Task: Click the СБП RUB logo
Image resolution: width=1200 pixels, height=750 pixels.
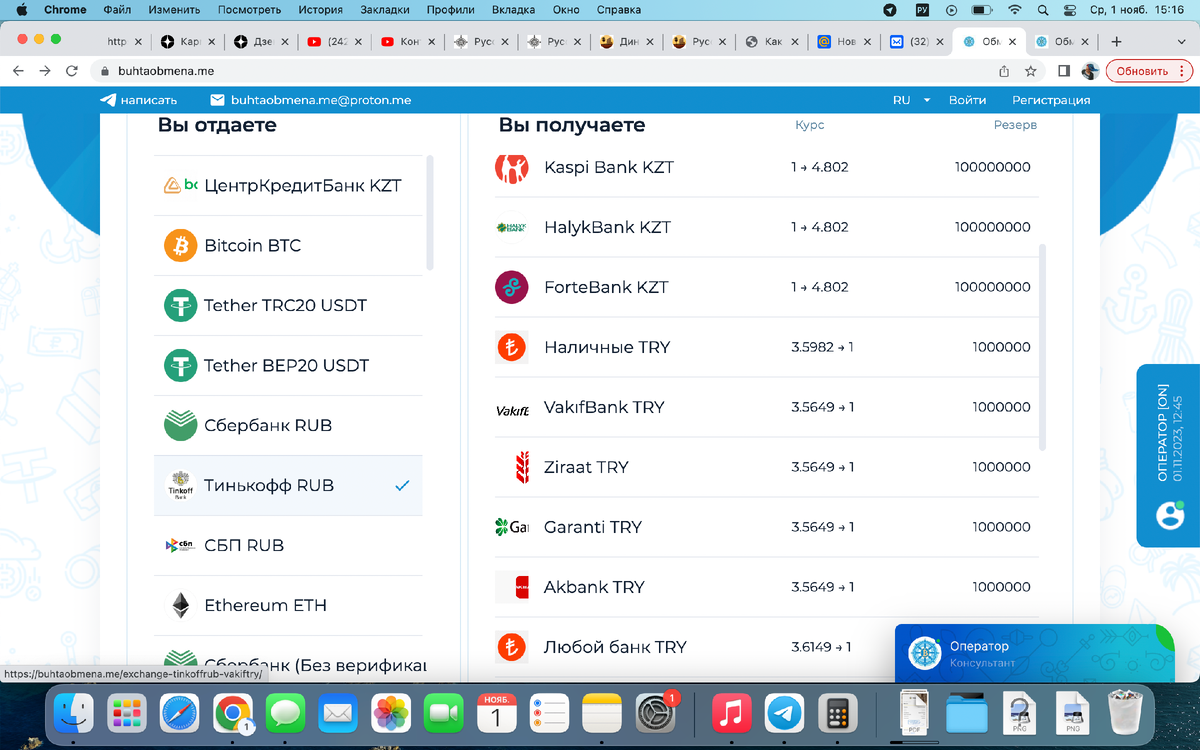Action: point(181,545)
